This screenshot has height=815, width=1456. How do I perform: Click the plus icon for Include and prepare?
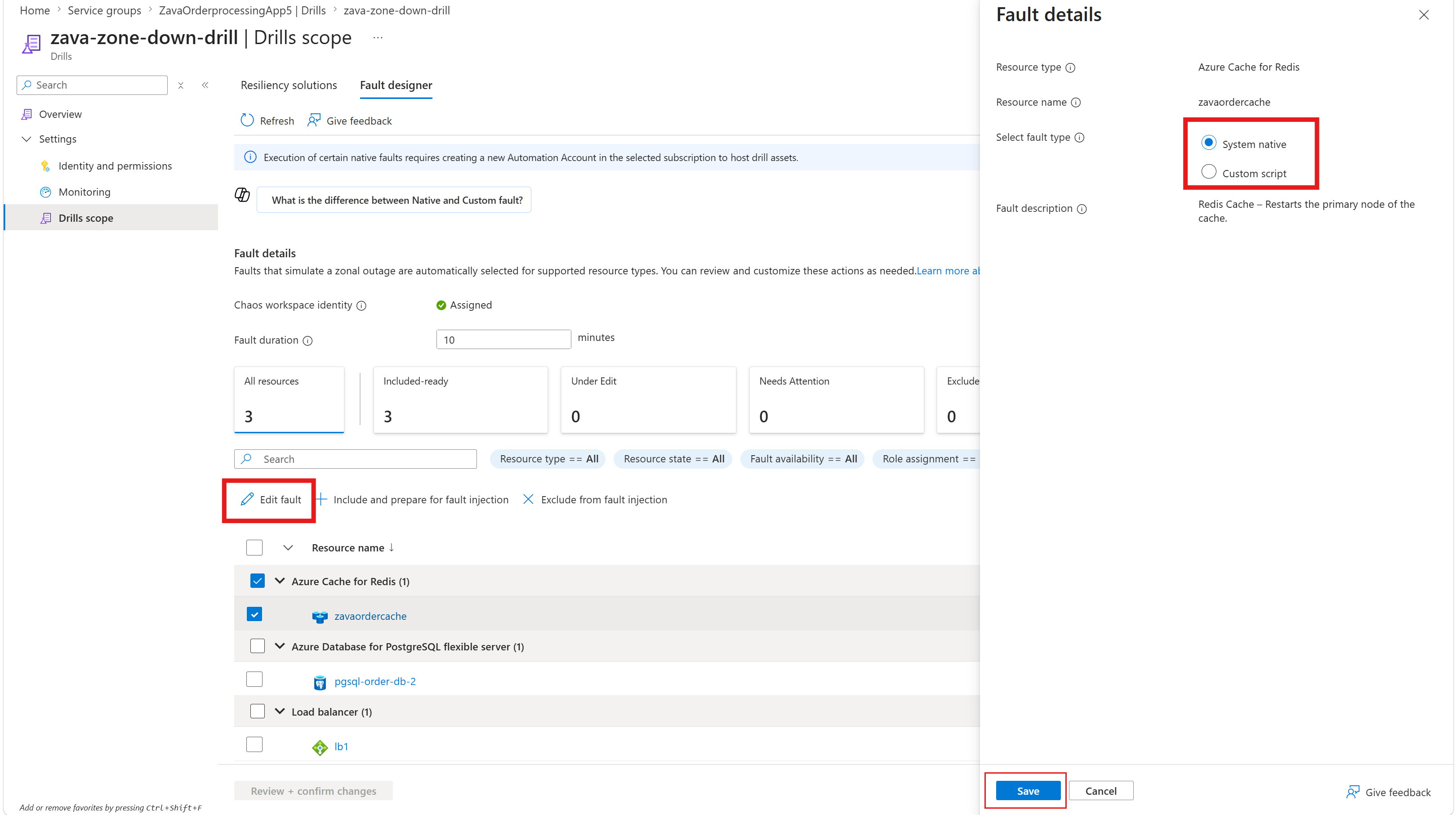(321, 499)
